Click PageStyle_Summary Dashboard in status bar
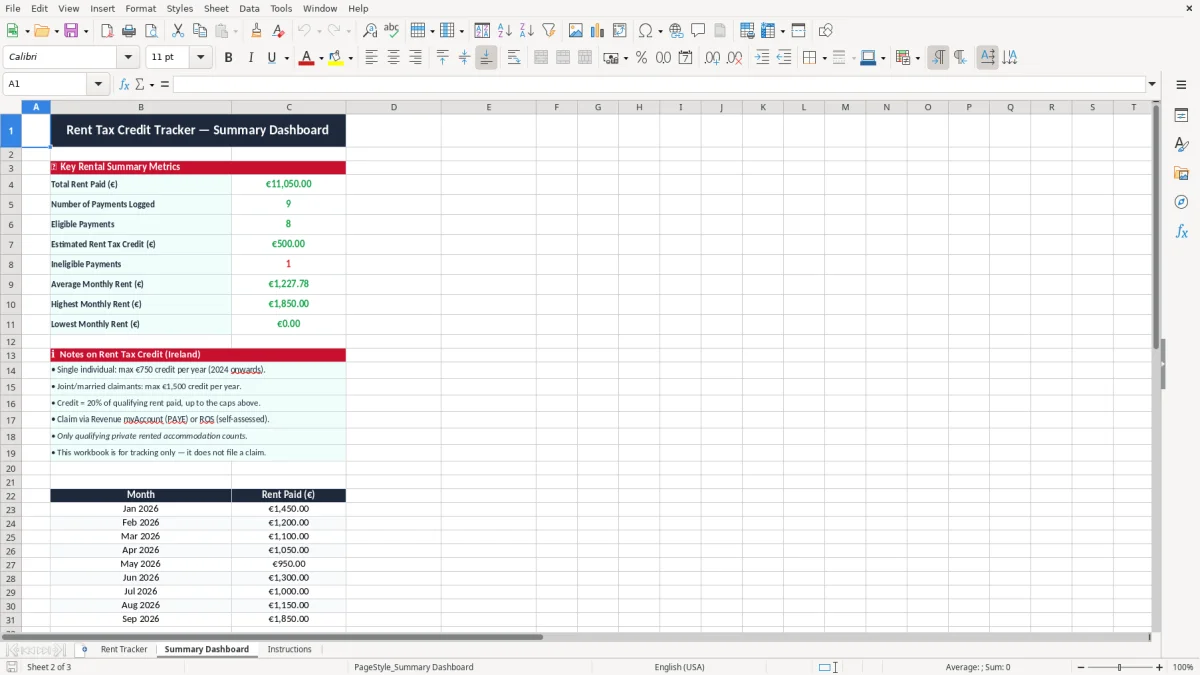The height and width of the screenshot is (675, 1200). coord(414,667)
